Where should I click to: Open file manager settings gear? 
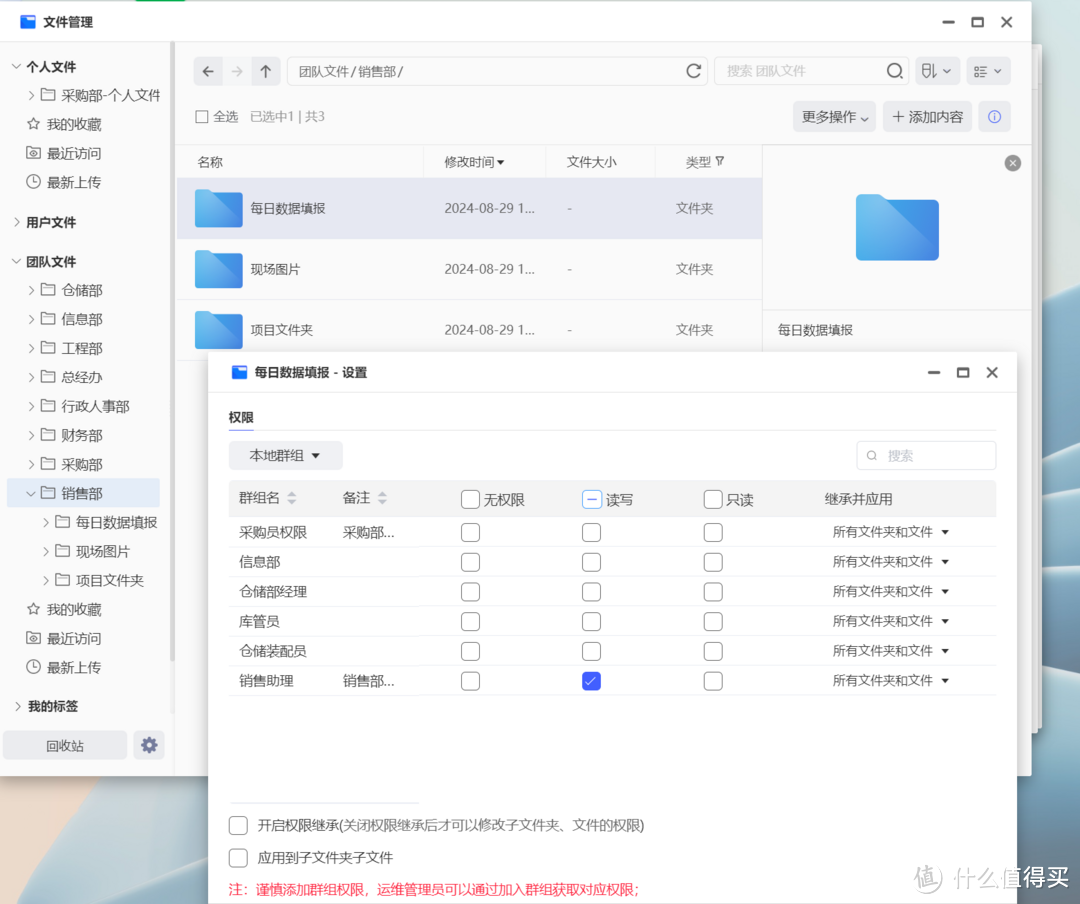tap(149, 745)
